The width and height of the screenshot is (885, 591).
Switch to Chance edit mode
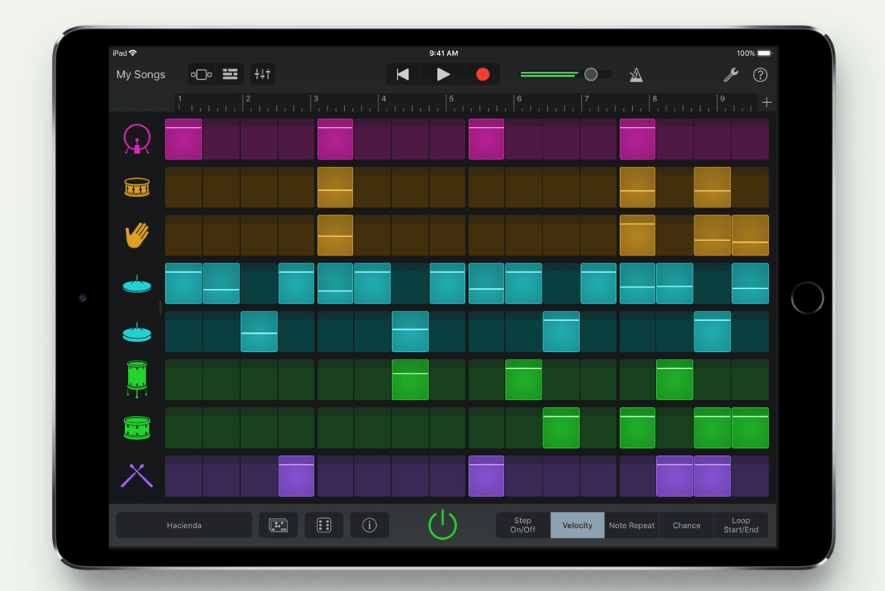point(686,525)
